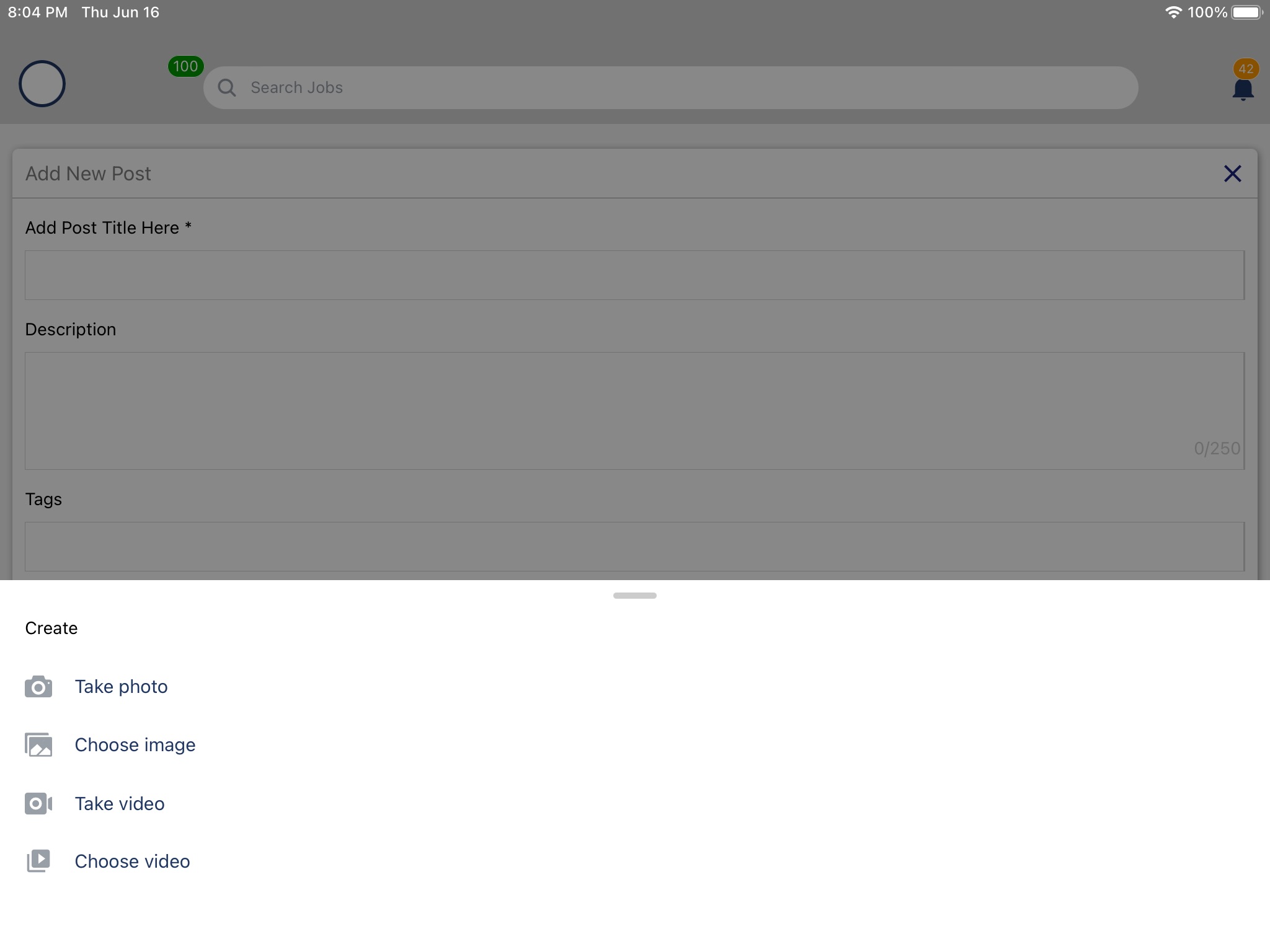The width and height of the screenshot is (1270, 952).
Task: Click the Add Post Title input box
Action: tap(634, 275)
